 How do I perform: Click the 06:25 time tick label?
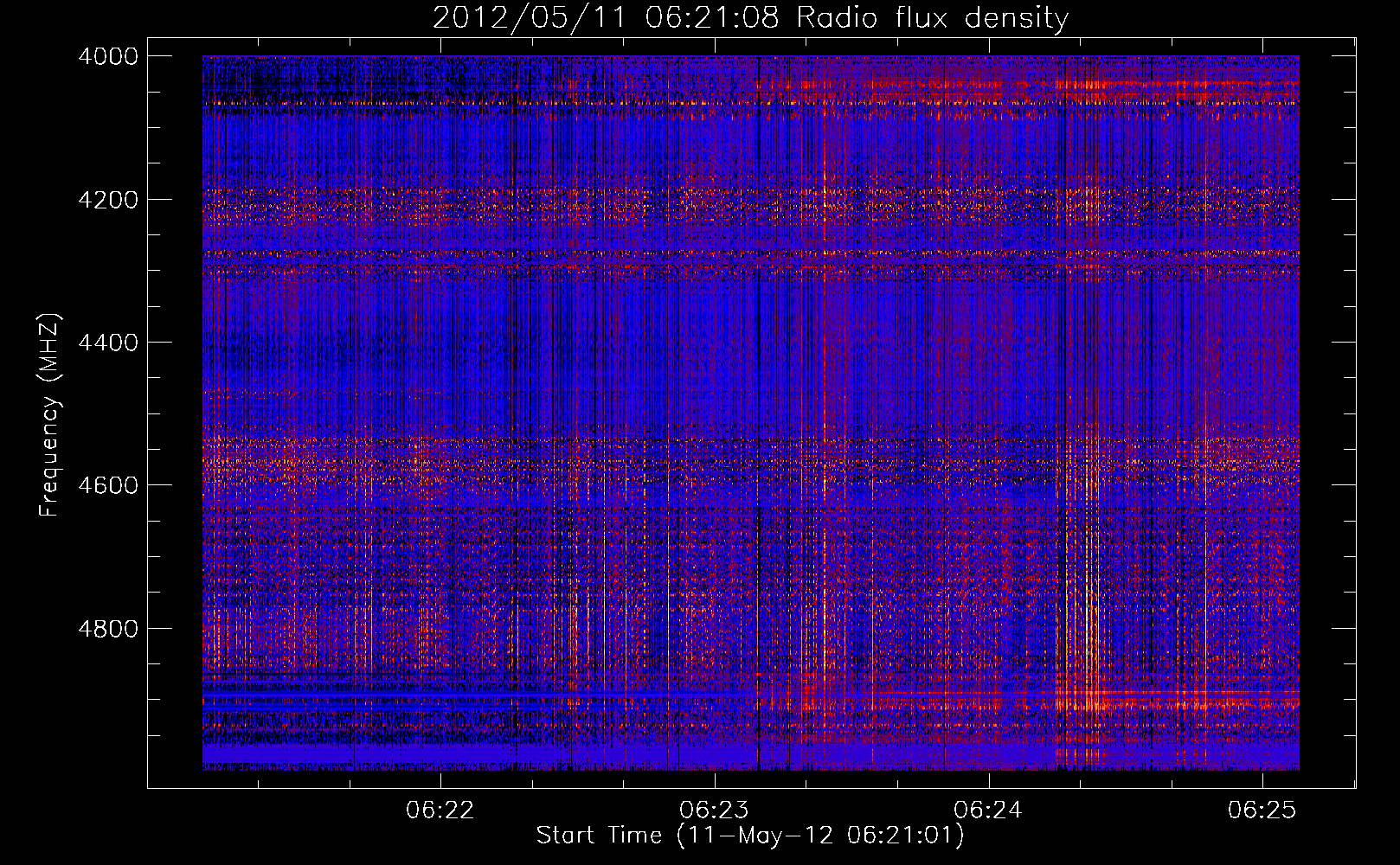1262,811
